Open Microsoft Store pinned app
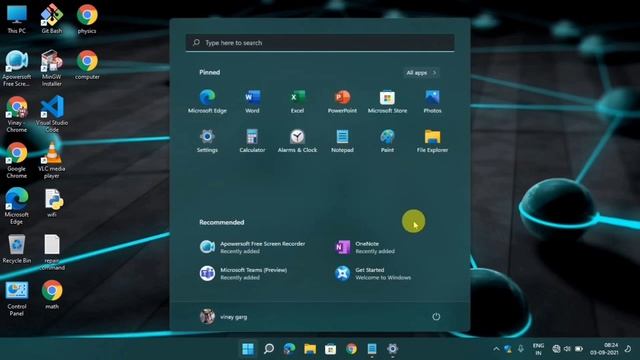This screenshot has width=640, height=360. click(387, 101)
